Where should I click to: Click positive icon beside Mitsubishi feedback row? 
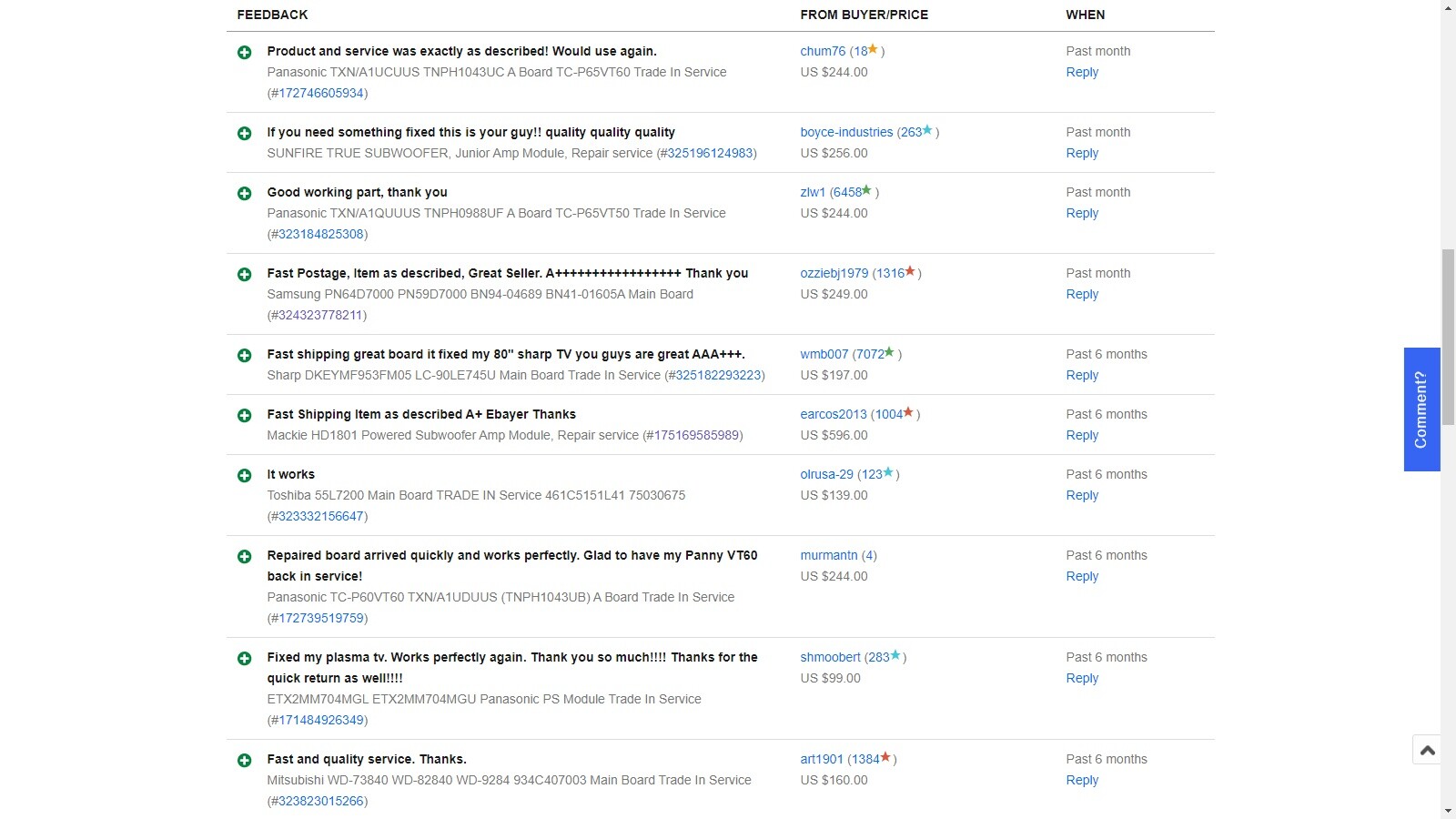(244, 761)
